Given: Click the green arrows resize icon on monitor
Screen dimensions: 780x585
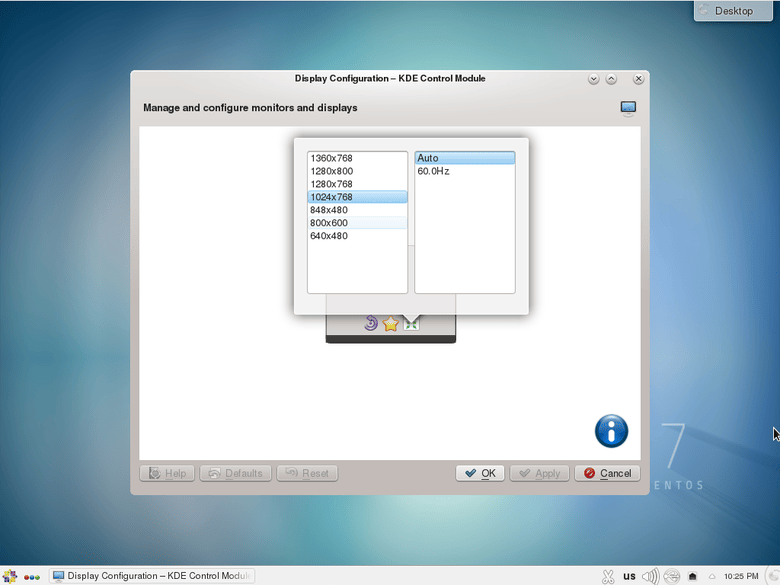Looking at the screenshot, I should pos(411,324).
